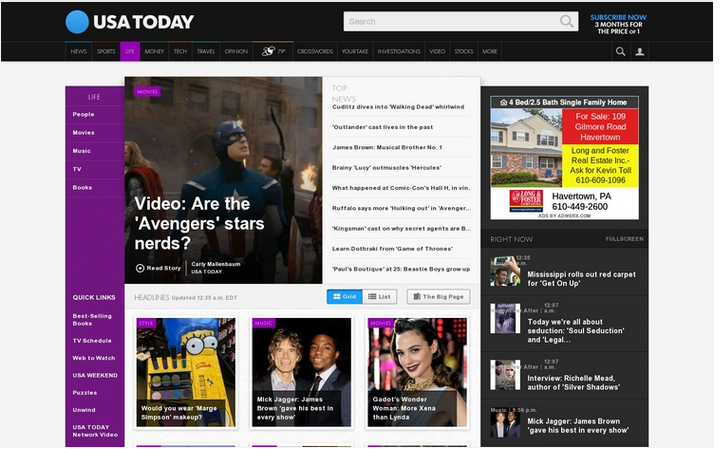Viewport: 720px width, 449px height.
Task: Click the purple MOVIES tag on the hero image
Action: (x=147, y=92)
